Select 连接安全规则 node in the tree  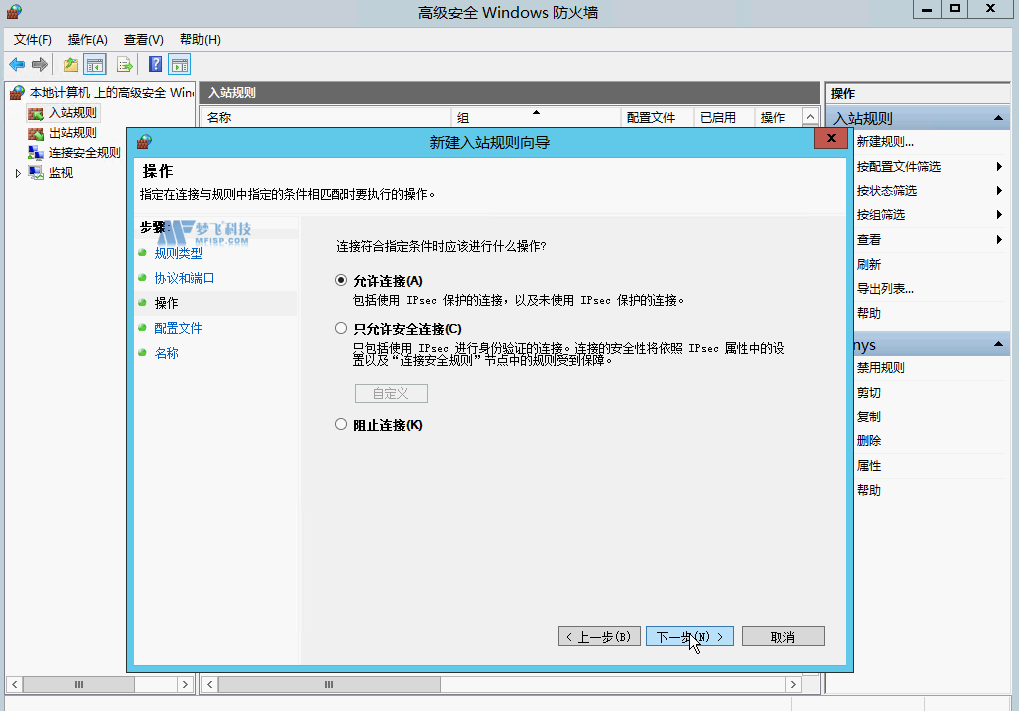pos(84,153)
